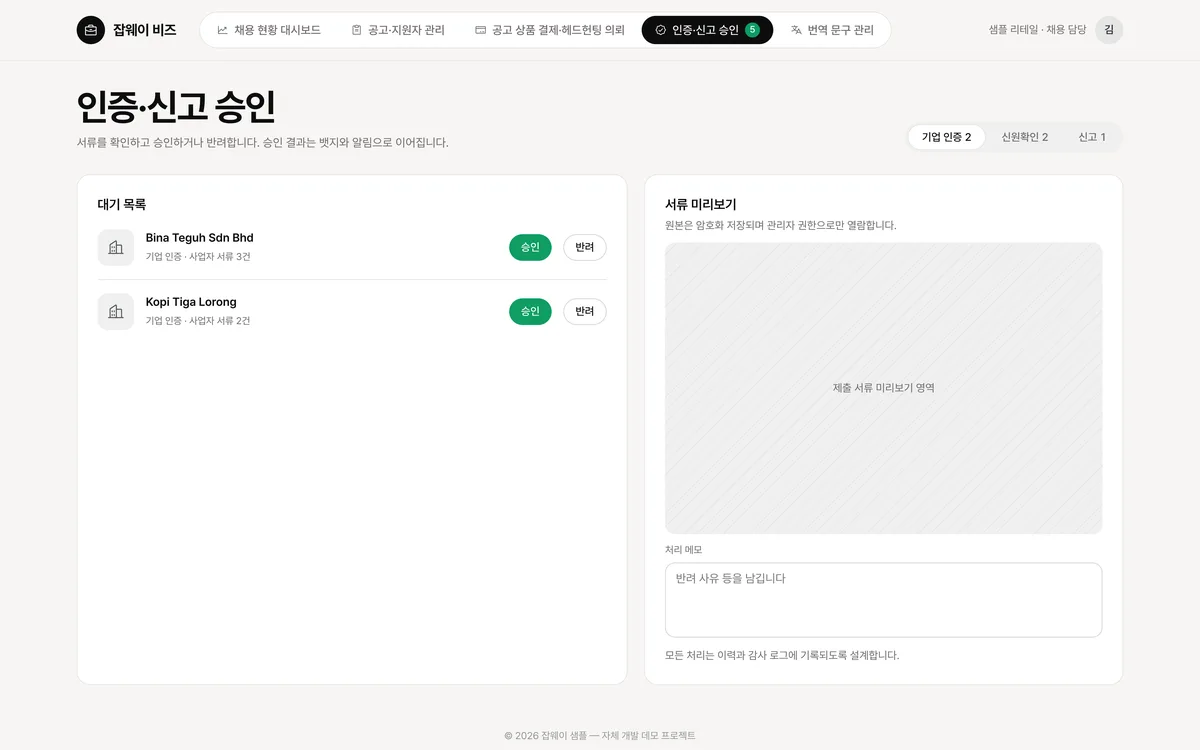Open 채용 현황 대시보드 menu item
Image resolution: width=1200 pixels, height=750 pixels.
coord(269,30)
